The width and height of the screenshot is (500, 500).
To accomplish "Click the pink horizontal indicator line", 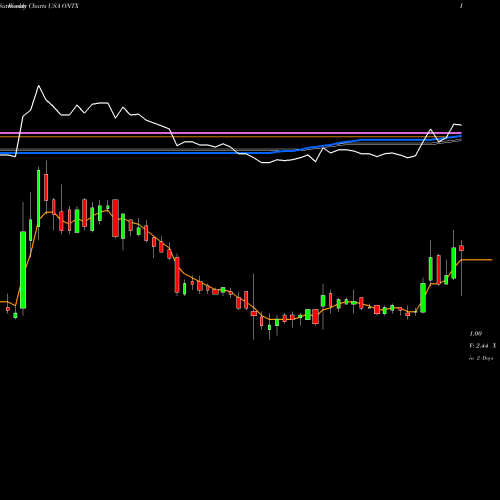I will (231, 133).
